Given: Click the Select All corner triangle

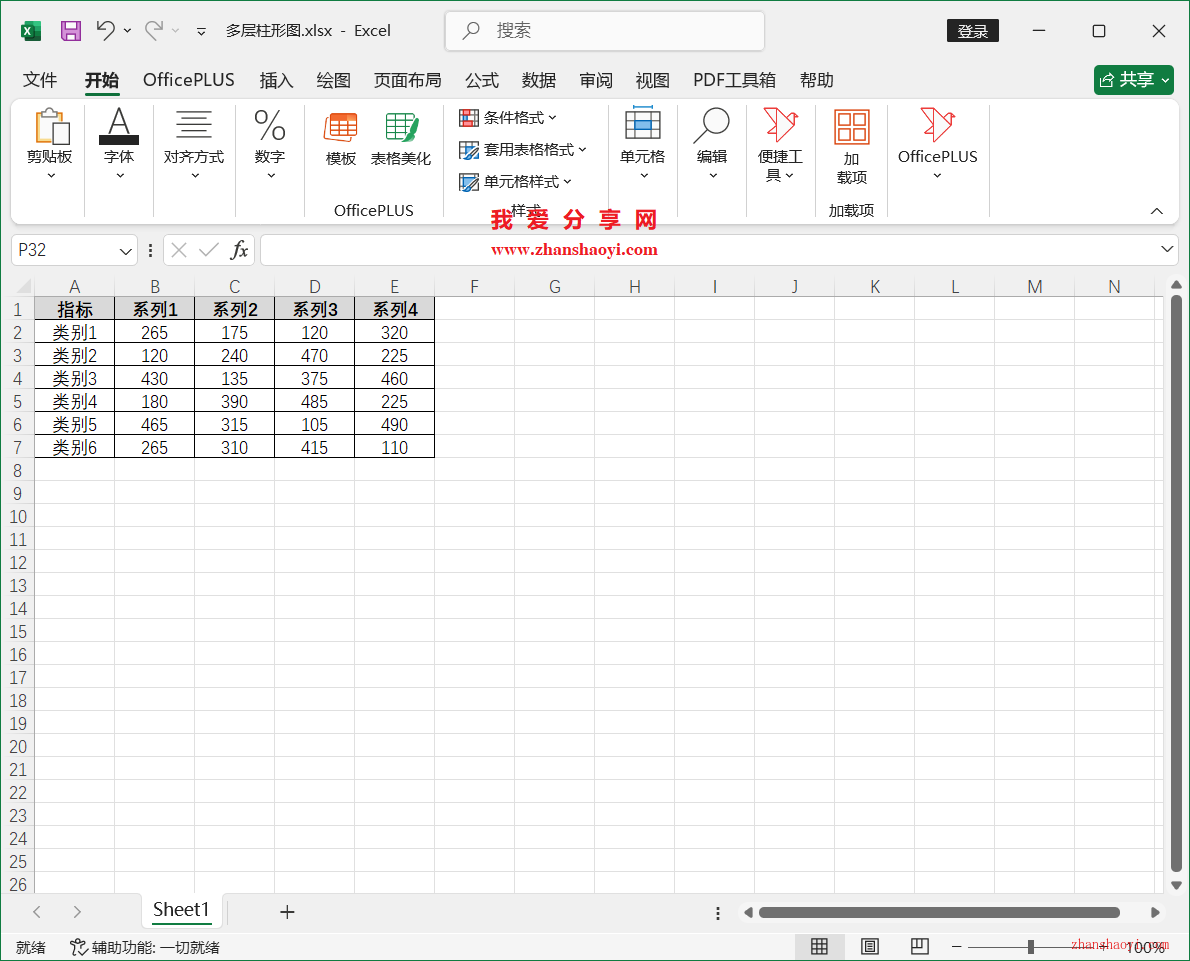Looking at the screenshot, I should [23, 286].
